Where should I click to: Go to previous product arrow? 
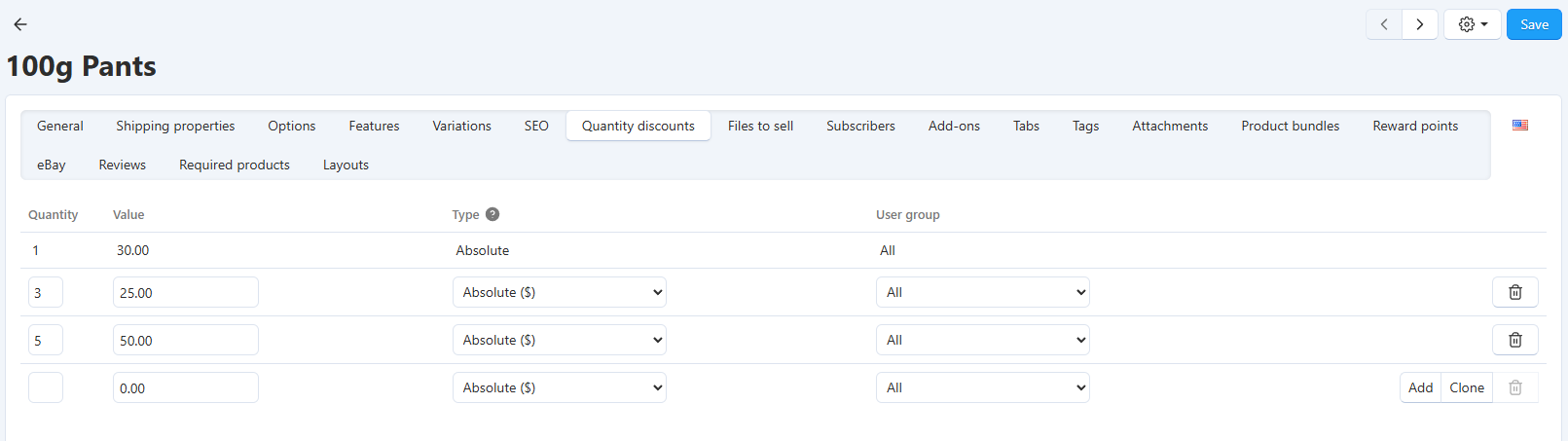[1384, 24]
